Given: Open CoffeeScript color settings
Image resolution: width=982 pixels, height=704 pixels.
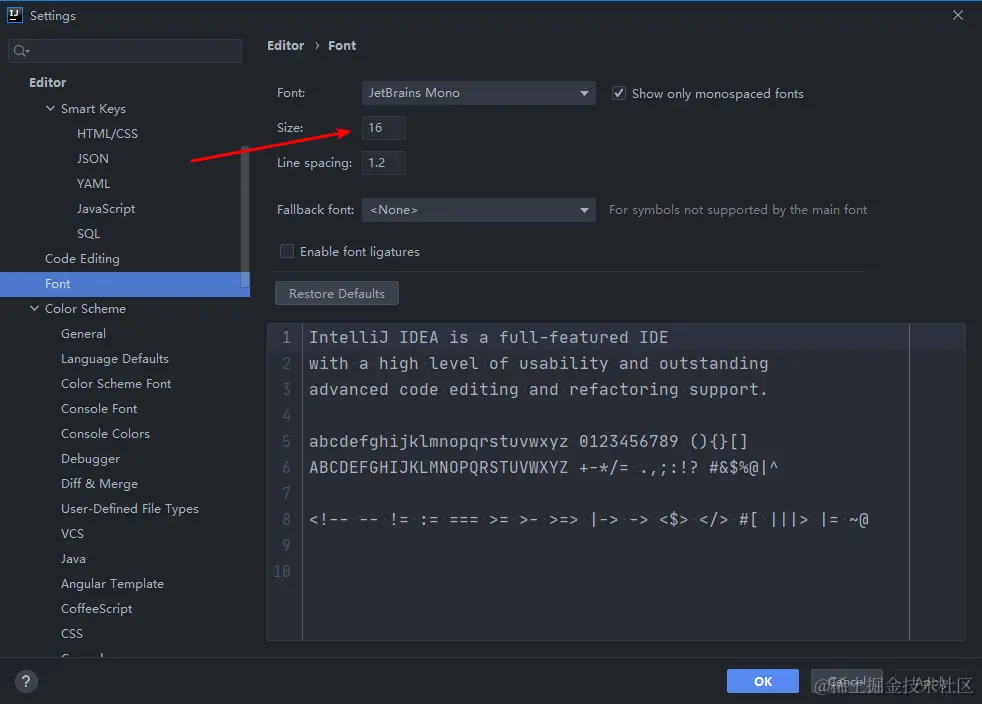Looking at the screenshot, I should coord(96,609).
